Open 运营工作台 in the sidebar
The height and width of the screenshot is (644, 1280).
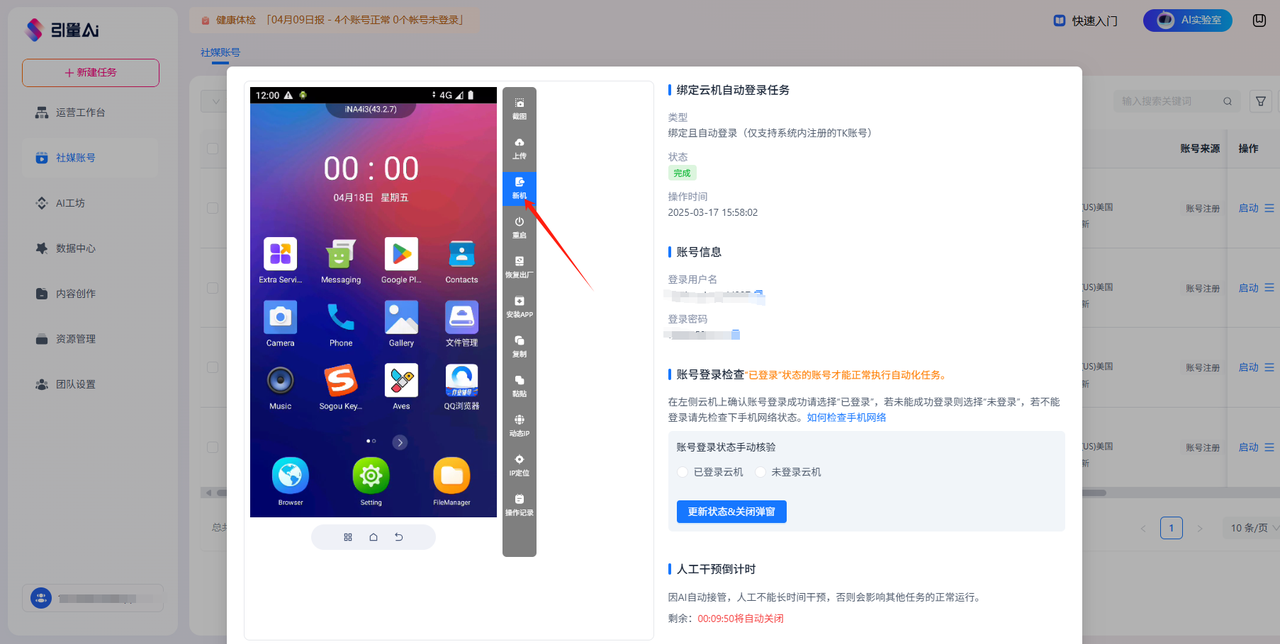pyautogui.click(x=91, y=112)
